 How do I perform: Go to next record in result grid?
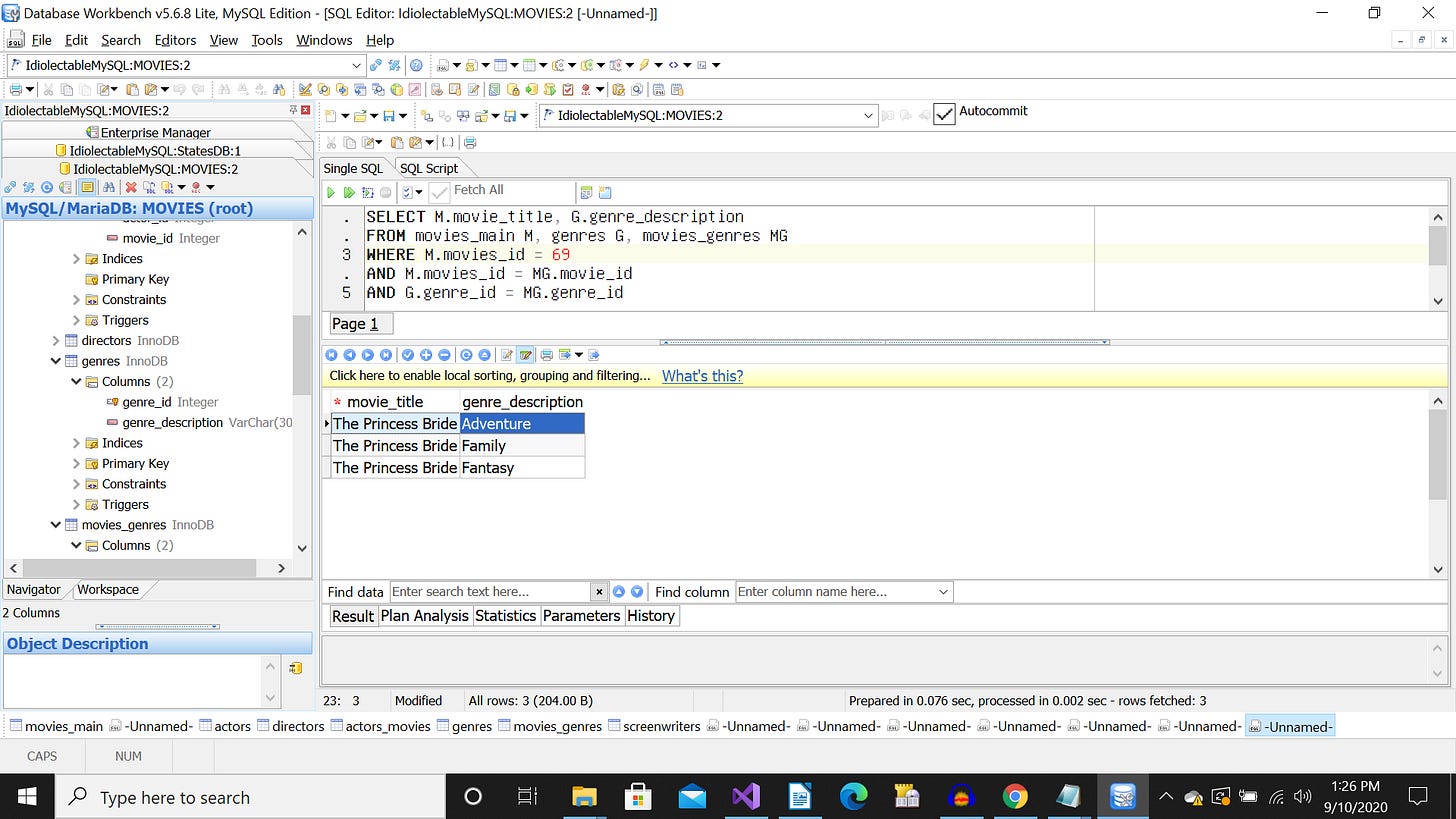pyautogui.click(x=367, y=355)
